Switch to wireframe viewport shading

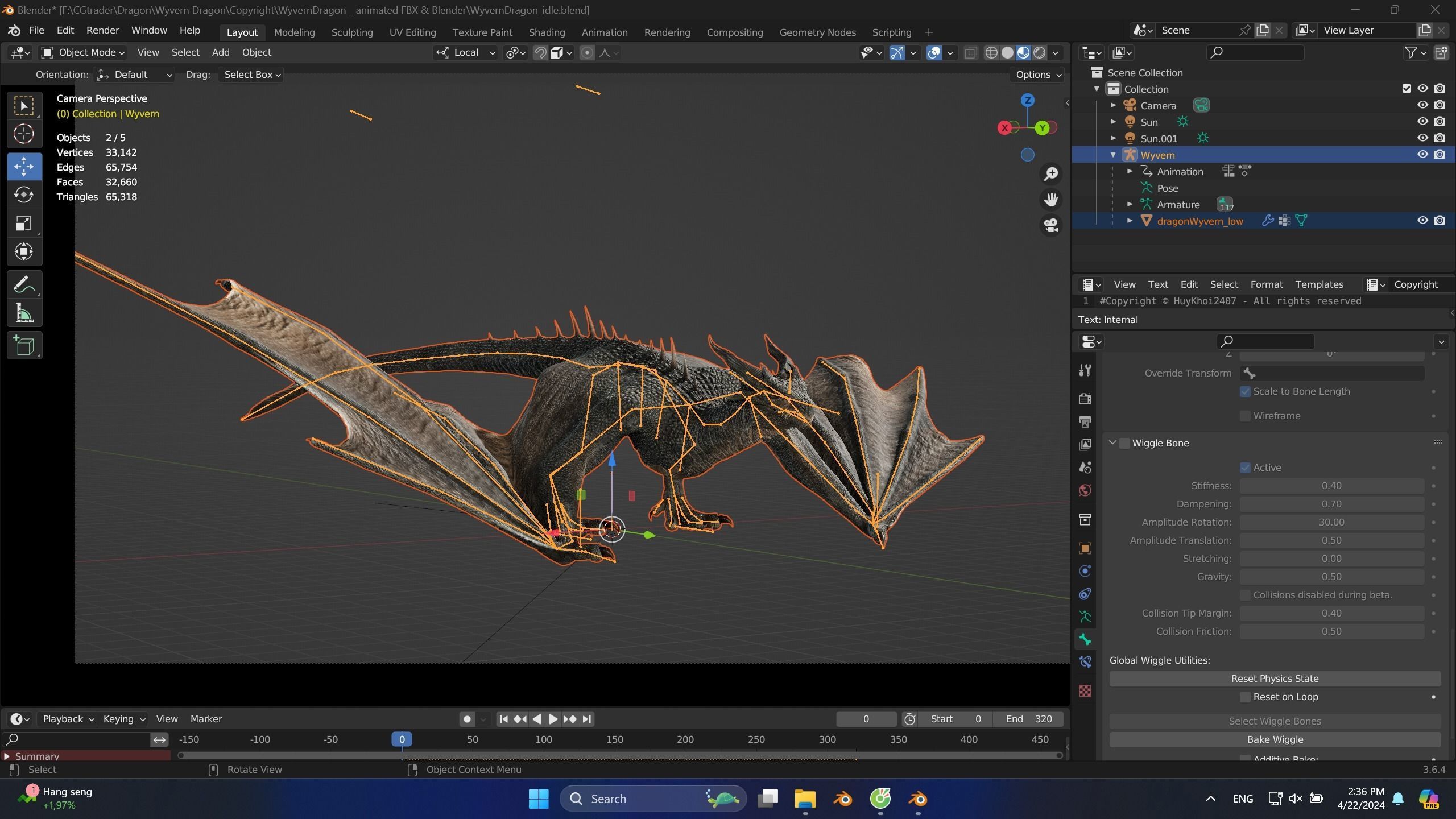click(991, 53)
